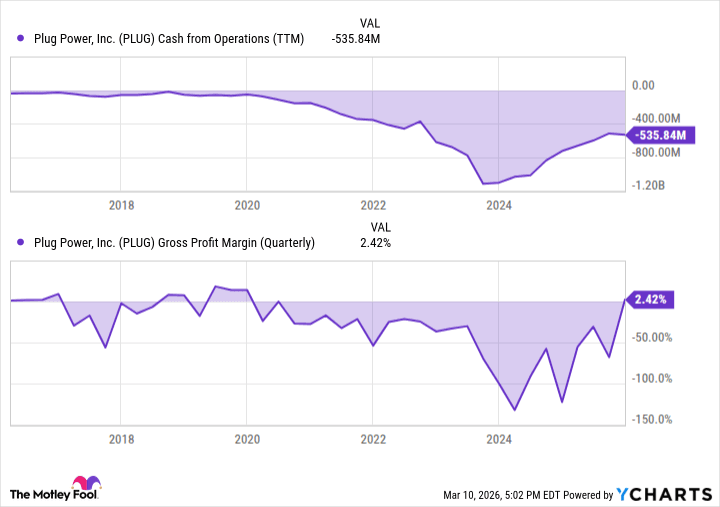The image size is (720, 507).
Task: Click the -400.00M y-axis label
Action: [659, 119]
